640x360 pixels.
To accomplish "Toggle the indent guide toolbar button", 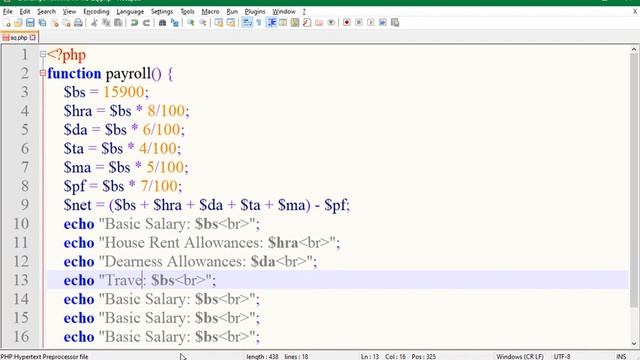I will [x=271, y=23].
